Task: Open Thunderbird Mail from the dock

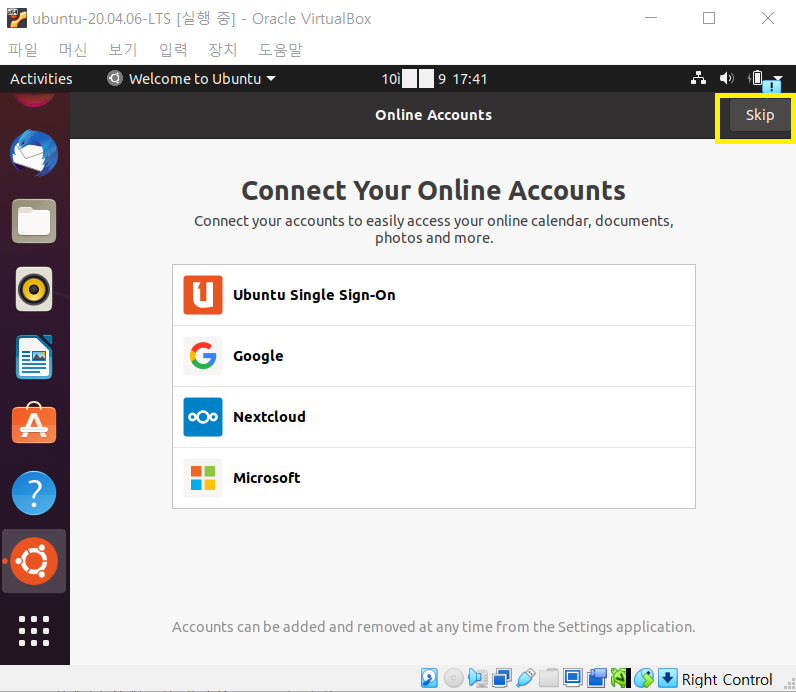Action: pyautogui.click(x=34, y=153)
